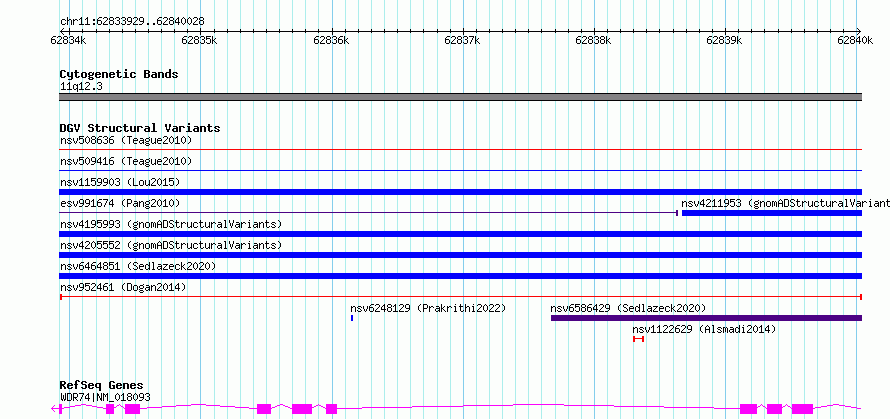Viewport: 890px width, 419px height.
Task: Click the purple esv991674 variant line
Action: click(x=369, y=213)
